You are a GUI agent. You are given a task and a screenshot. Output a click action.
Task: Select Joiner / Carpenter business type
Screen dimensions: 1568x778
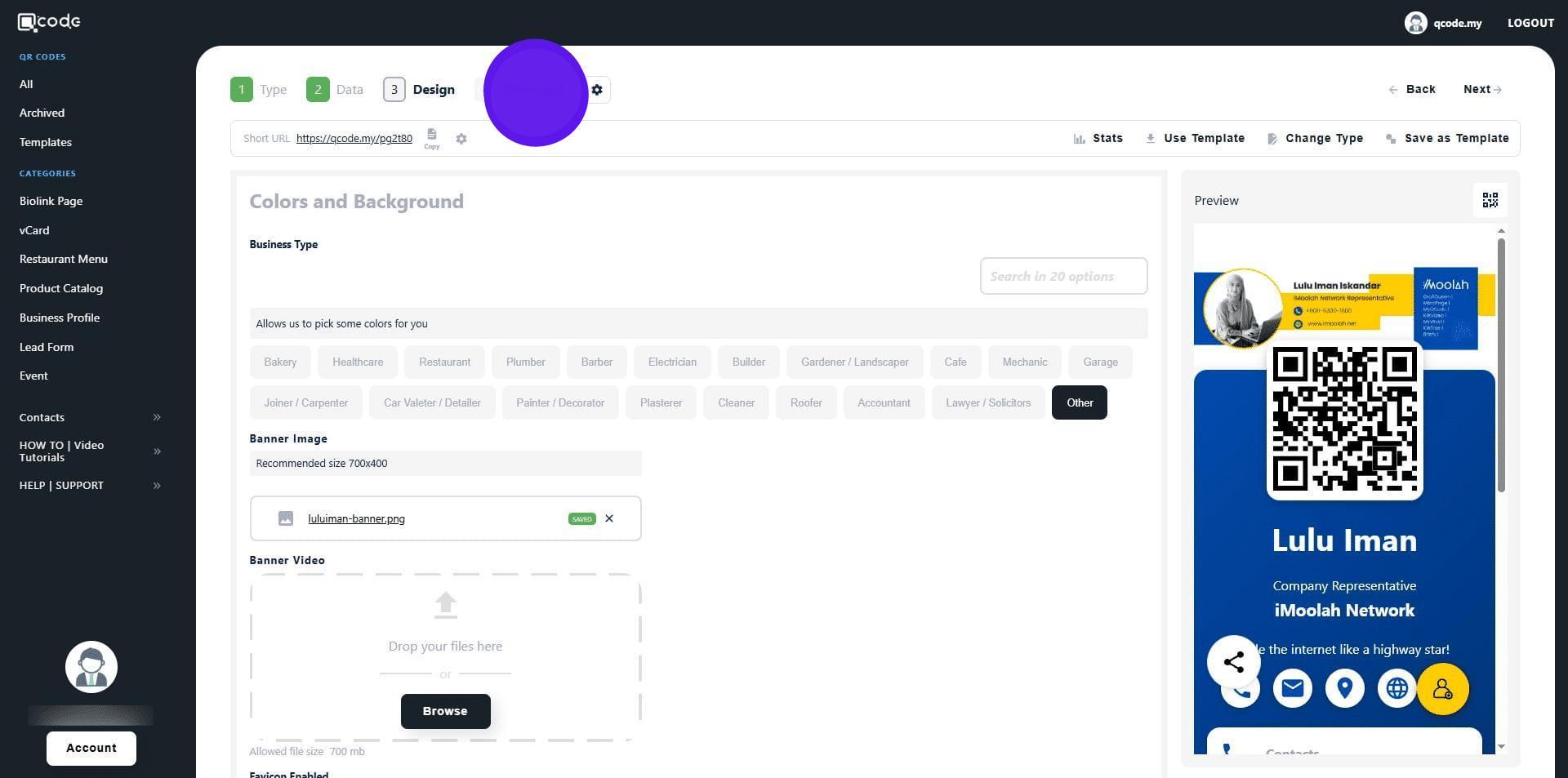click(x=305, y=402)
